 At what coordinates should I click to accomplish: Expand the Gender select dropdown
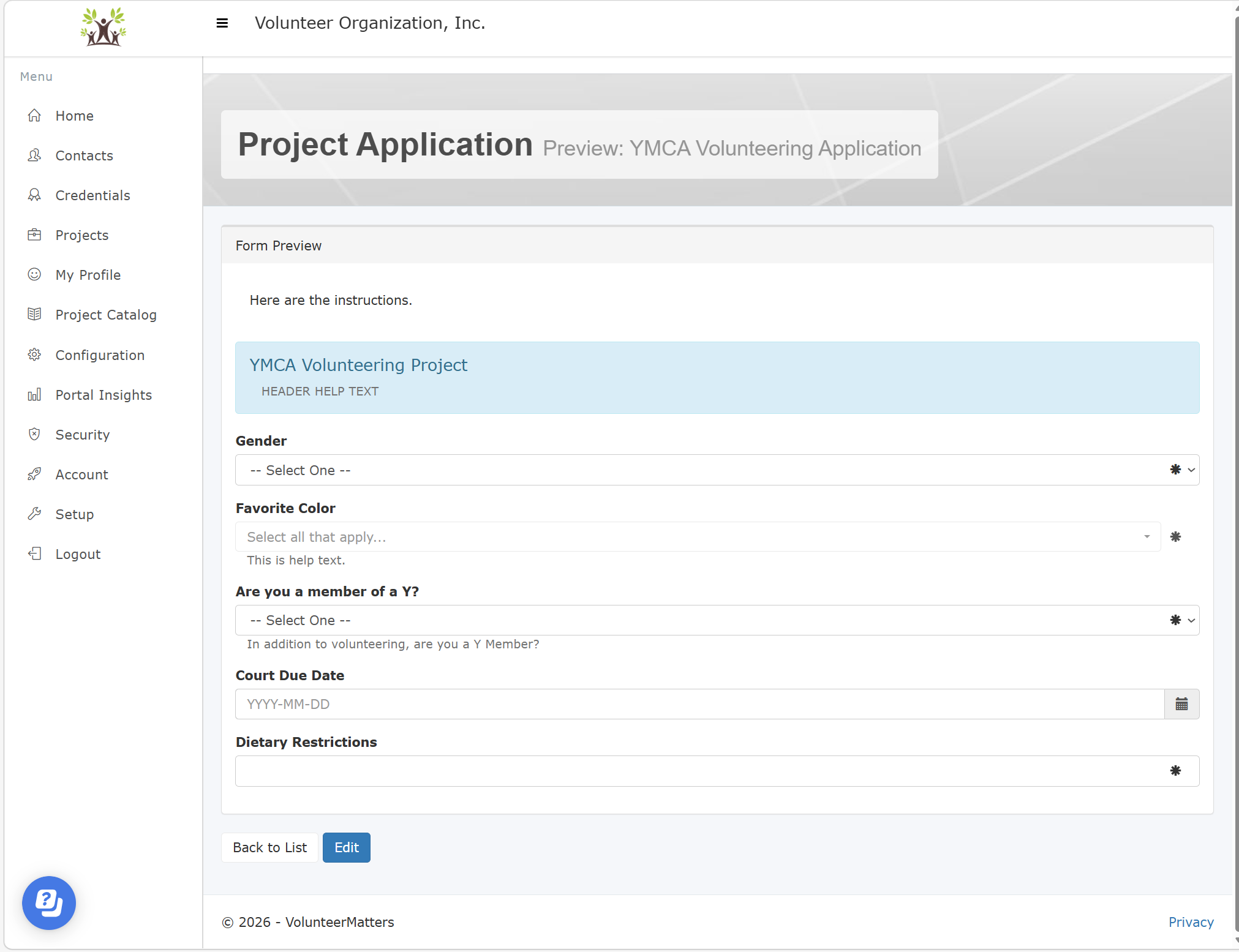coord(717,470)
